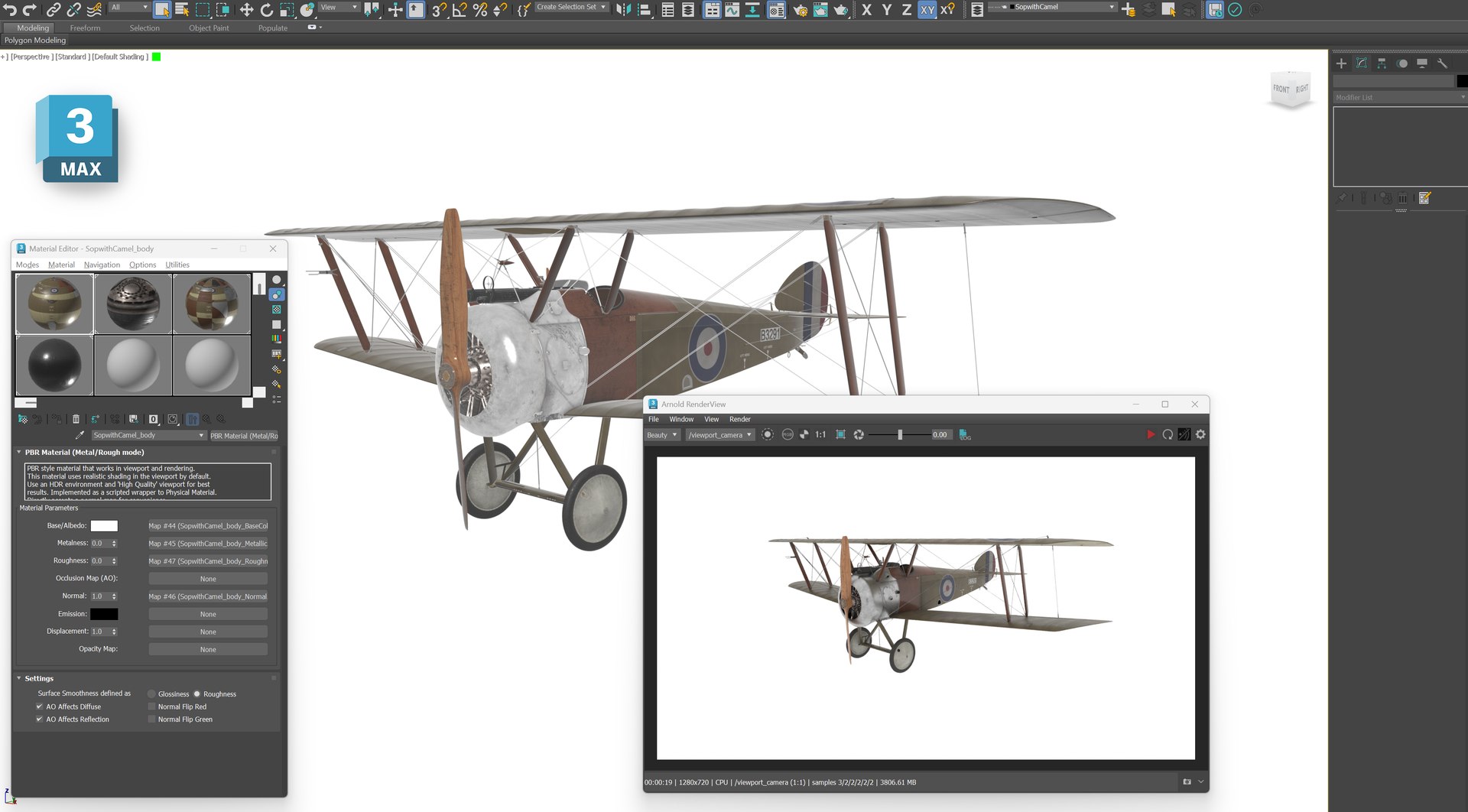
Task: Click the Create tab plus icon in Command Panel
Action: click(1341, 63)
